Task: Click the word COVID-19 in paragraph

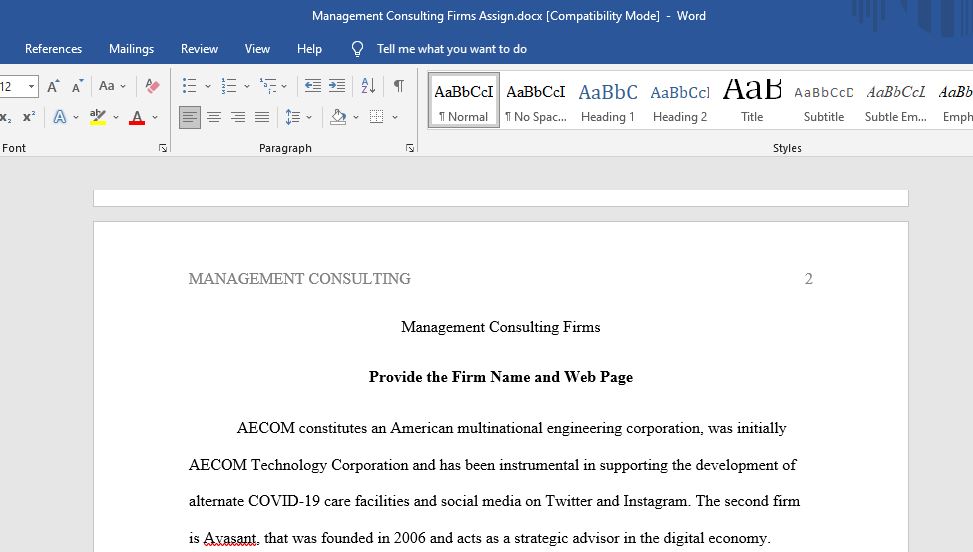Action: 284,501
